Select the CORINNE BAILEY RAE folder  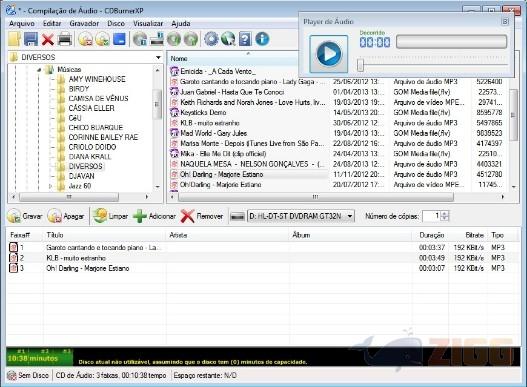click(103, 138)
